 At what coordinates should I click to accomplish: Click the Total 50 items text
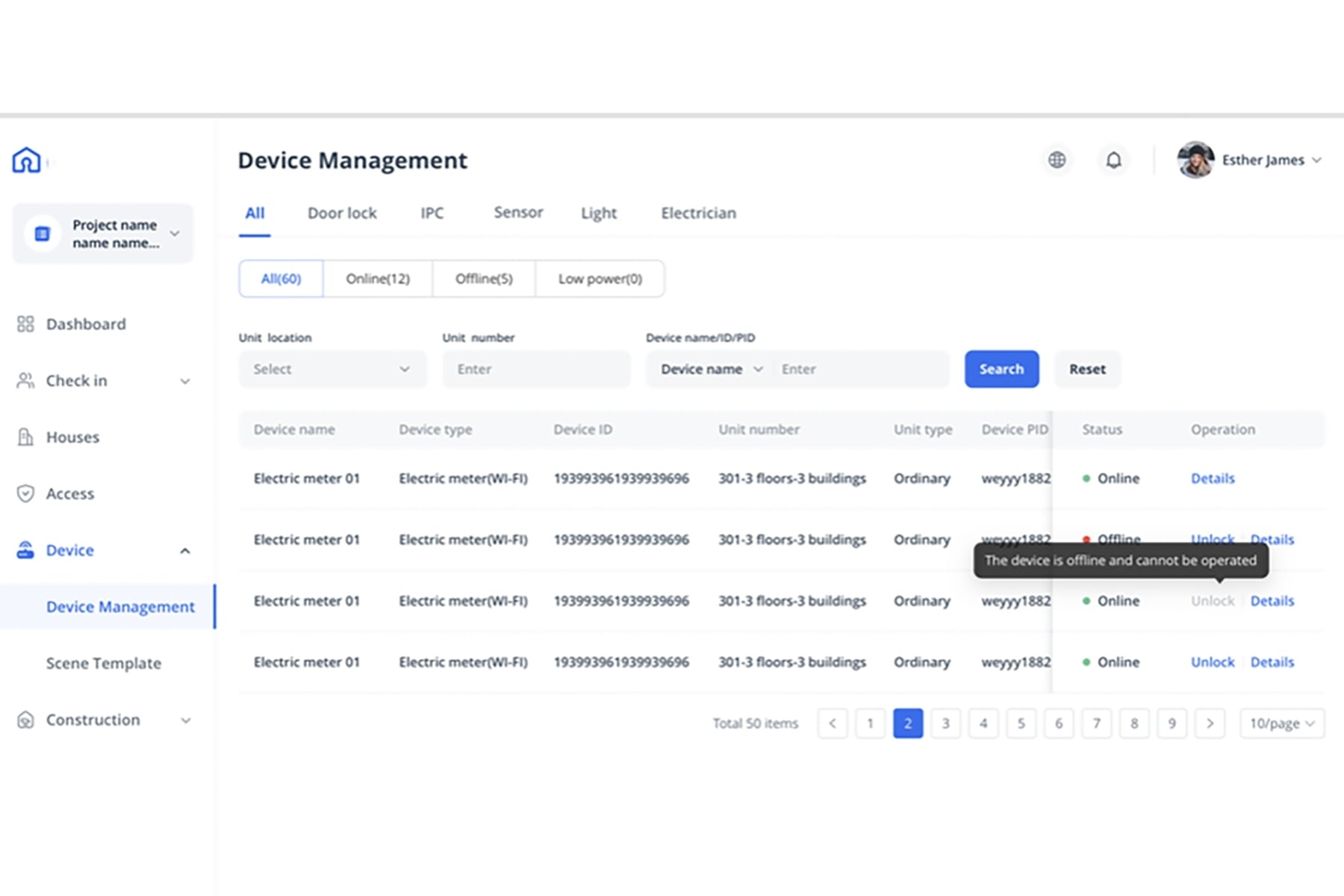point(755,724)
